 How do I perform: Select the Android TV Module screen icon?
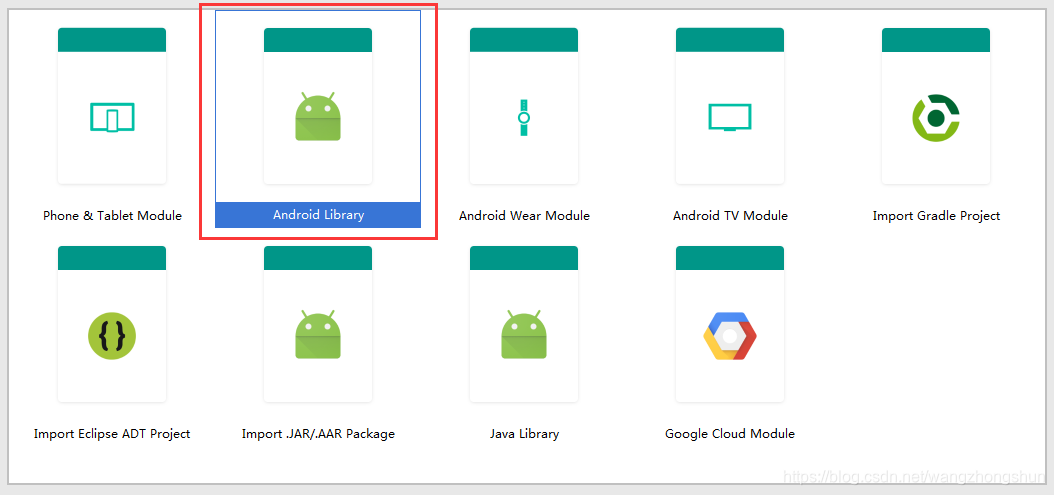pyautogui.click(x=730, y=117)
